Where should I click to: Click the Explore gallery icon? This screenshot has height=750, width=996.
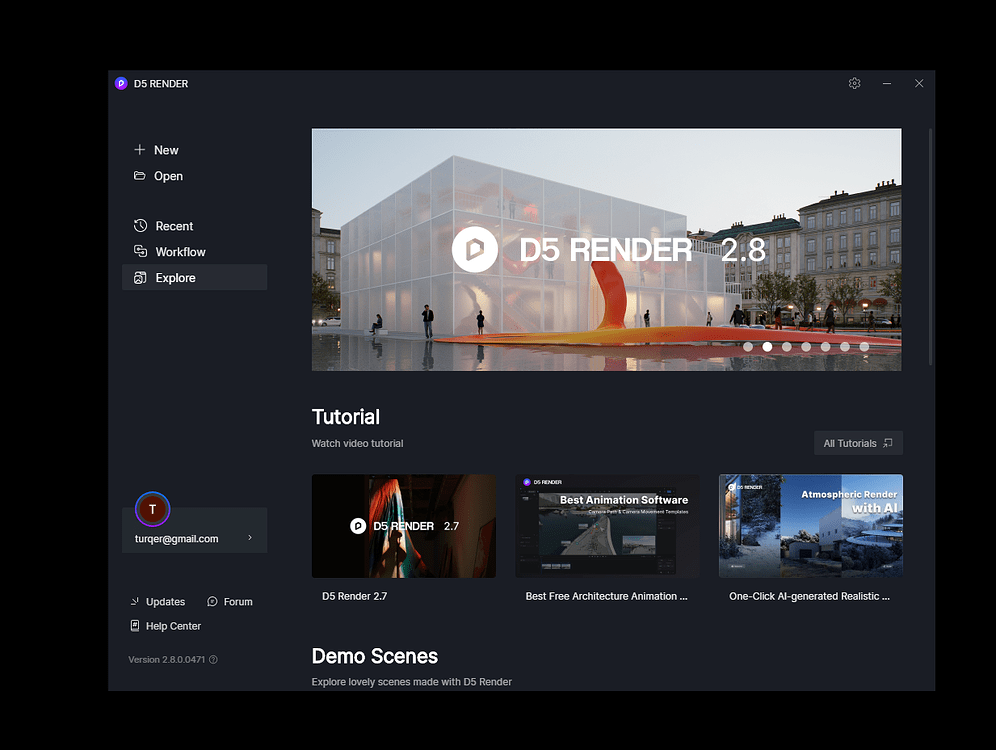140,278
